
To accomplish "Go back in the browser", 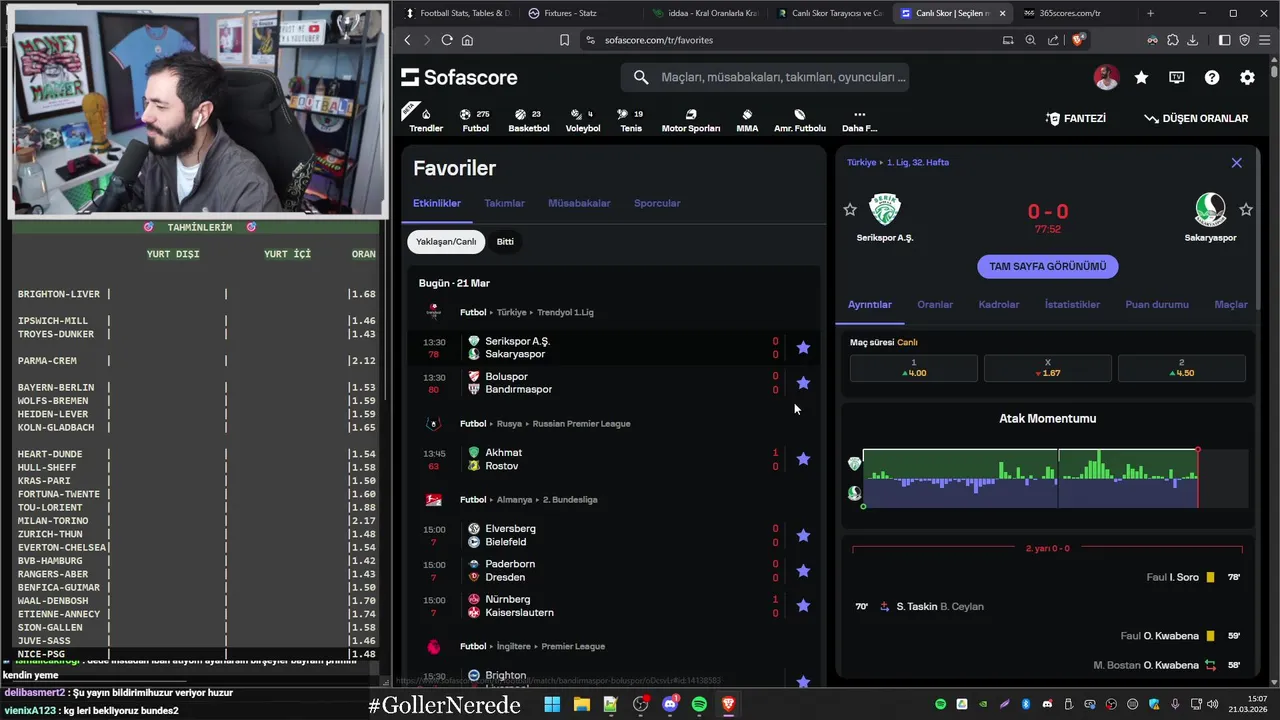I will pyautogui.click(x=407, y=40).
